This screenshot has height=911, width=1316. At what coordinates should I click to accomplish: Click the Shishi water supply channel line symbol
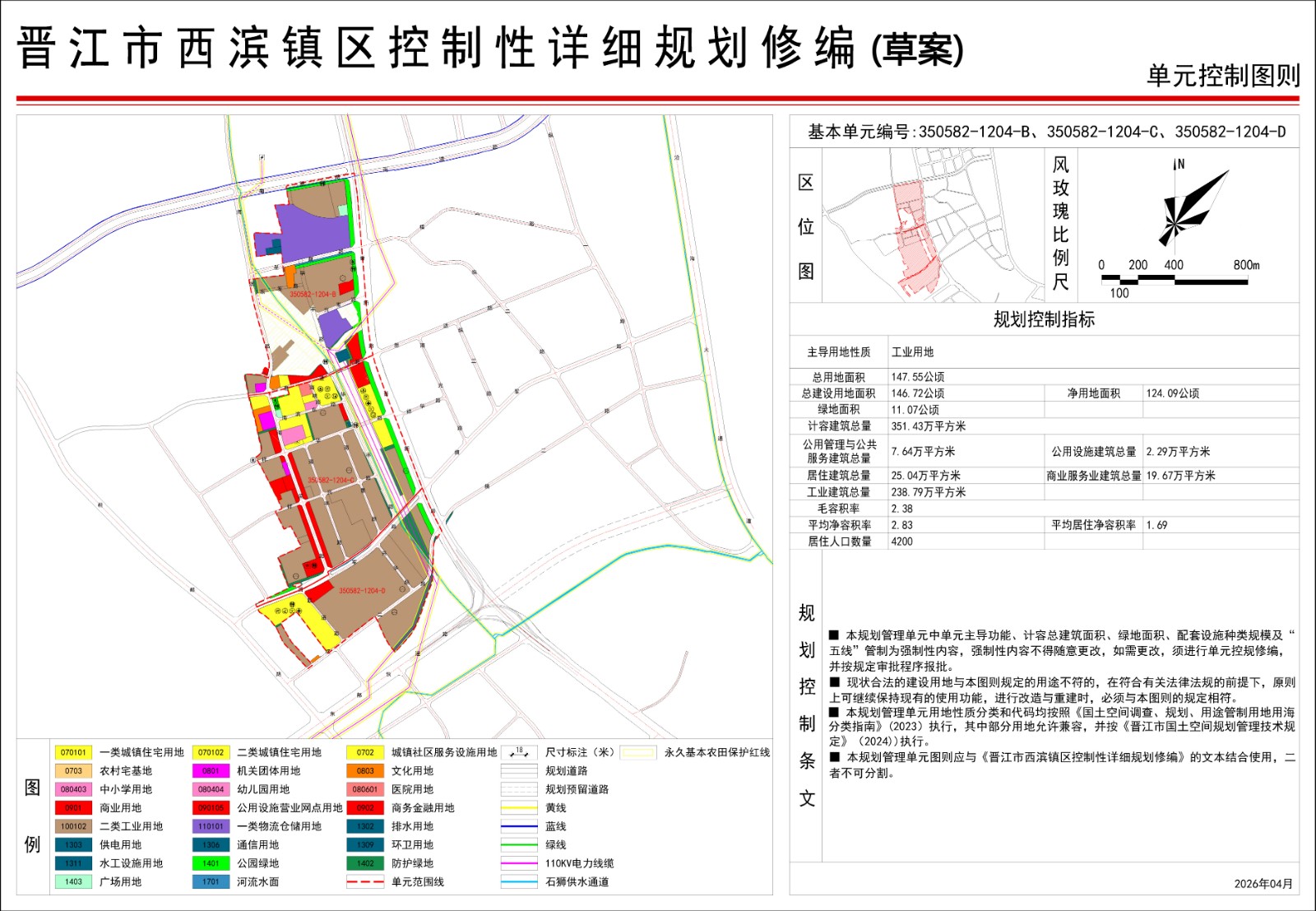coord(519,881)
